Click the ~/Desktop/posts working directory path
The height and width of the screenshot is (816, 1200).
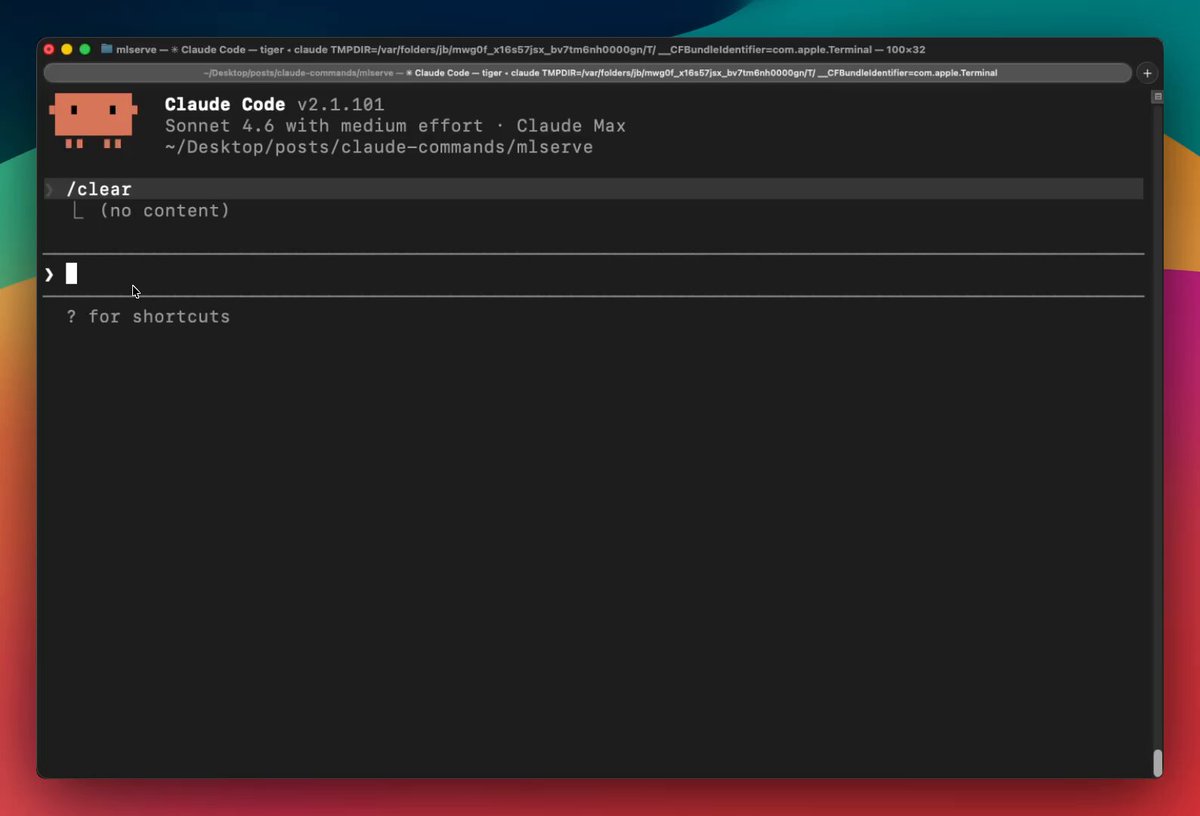click(x=378, y=147)
